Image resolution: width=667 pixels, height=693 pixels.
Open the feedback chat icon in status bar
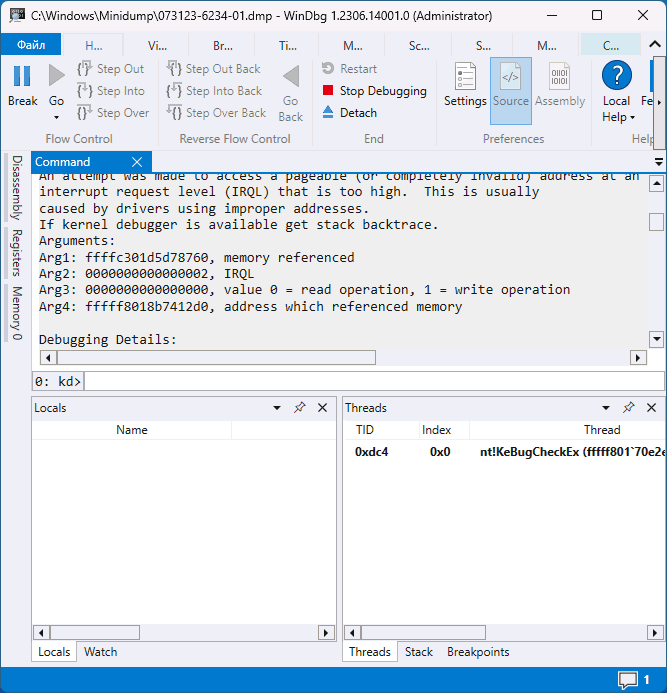pyautogui.click(x=627, y=680)
